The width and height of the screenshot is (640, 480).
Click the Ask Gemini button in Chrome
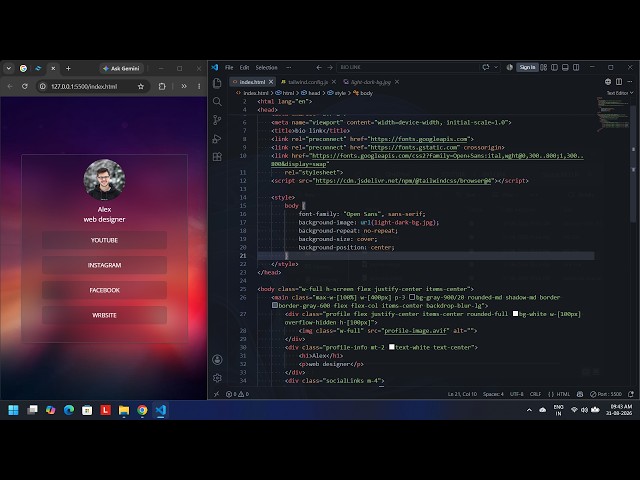[x=121, y=69]
